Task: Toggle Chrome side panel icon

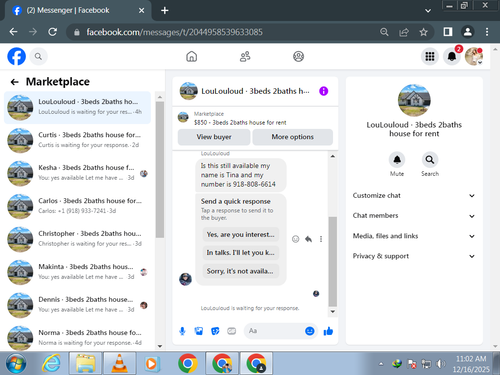Action: (x=448, y=32)
